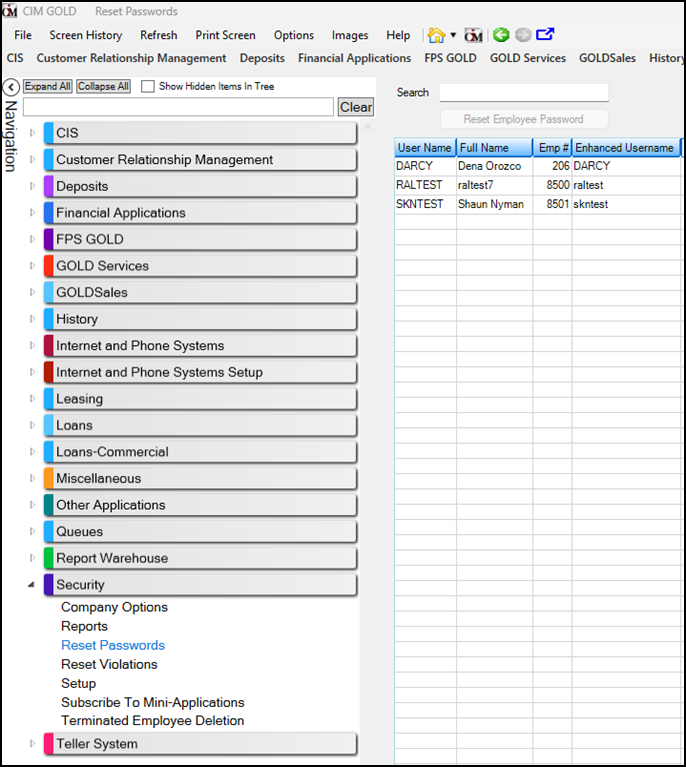
Task: Click the blue open-in-new-window icon
Action: tap(545, 34)
